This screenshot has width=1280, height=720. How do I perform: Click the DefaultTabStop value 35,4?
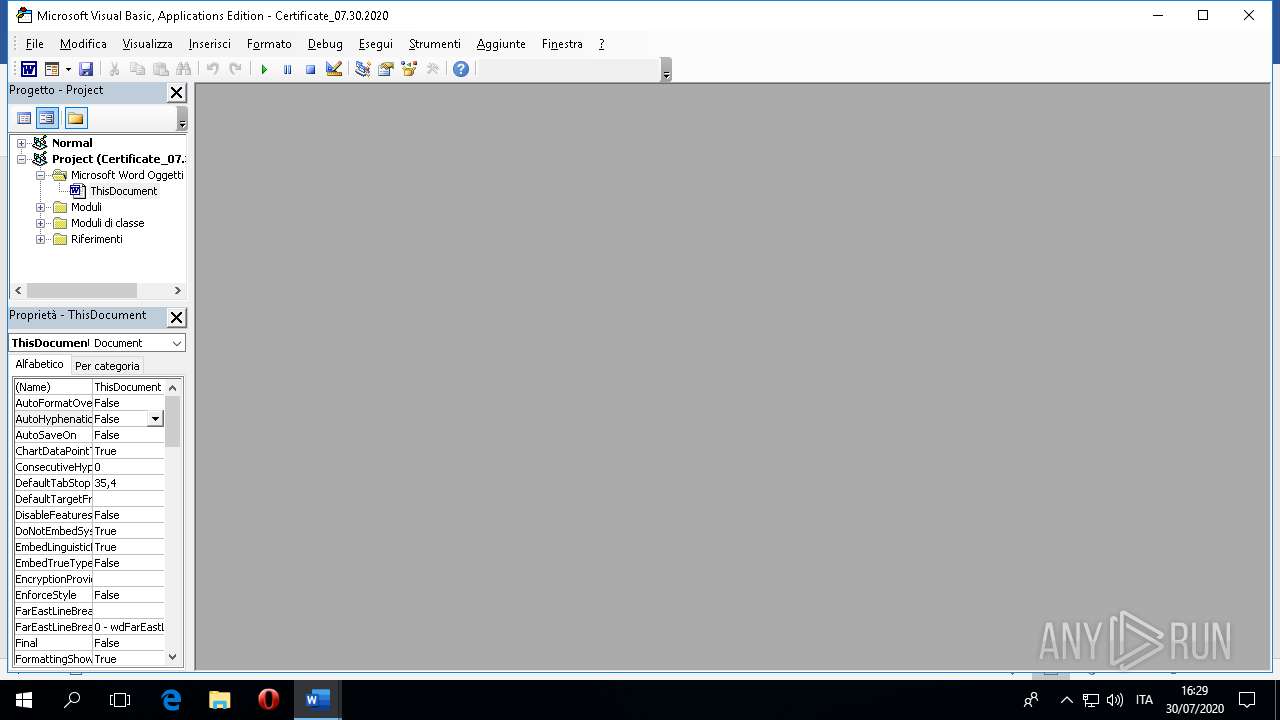tap(128, 483)
